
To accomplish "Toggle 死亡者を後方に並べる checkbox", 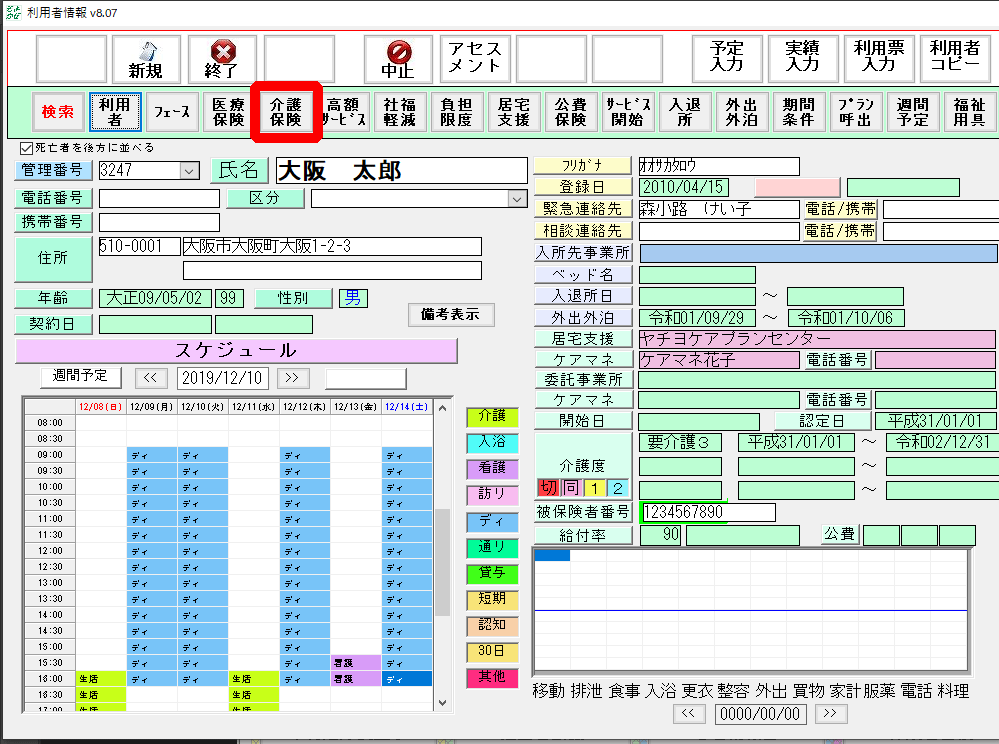I will [x=27, y=148].
